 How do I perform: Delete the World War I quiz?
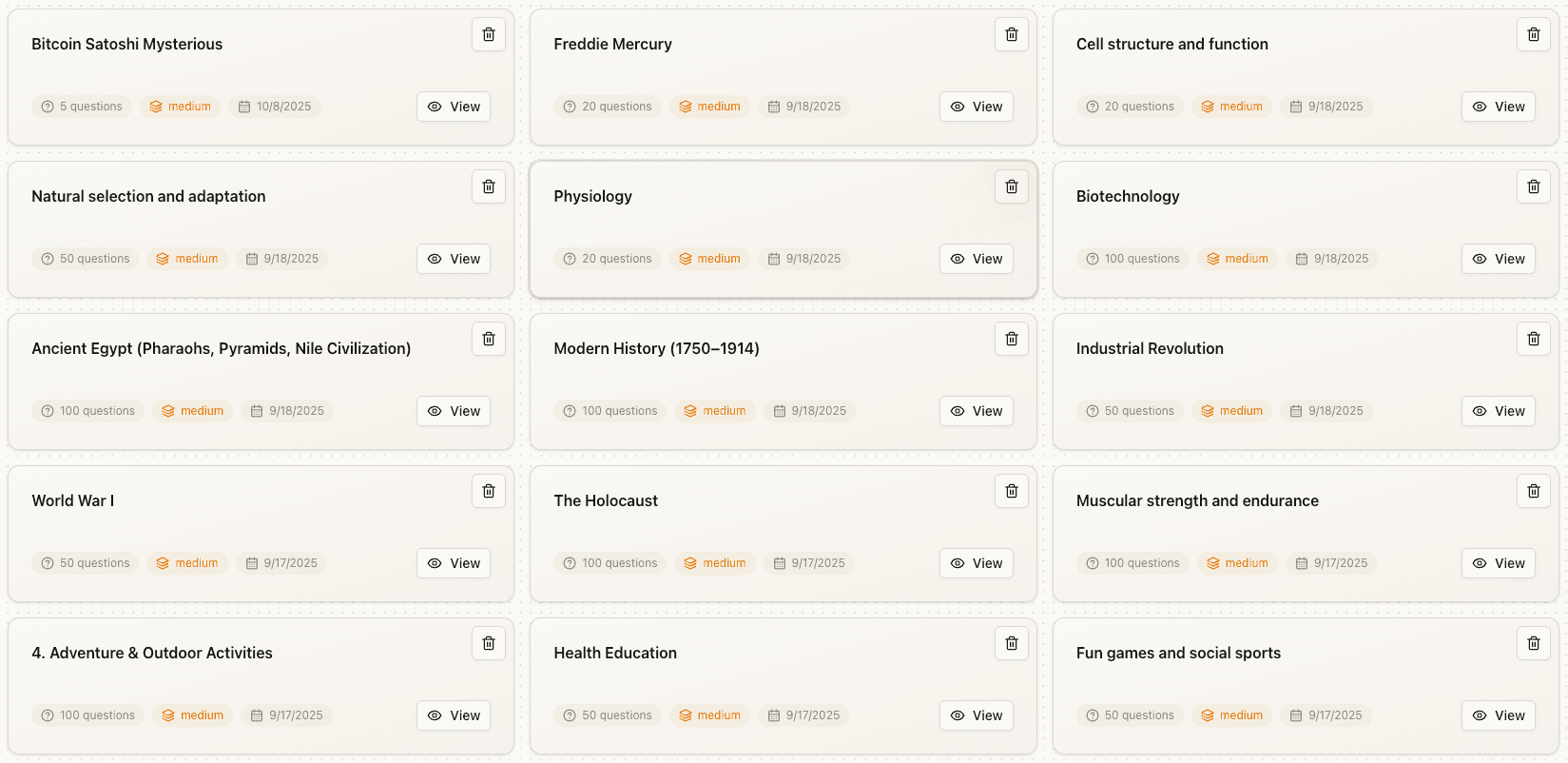click(x=489, y=491)
